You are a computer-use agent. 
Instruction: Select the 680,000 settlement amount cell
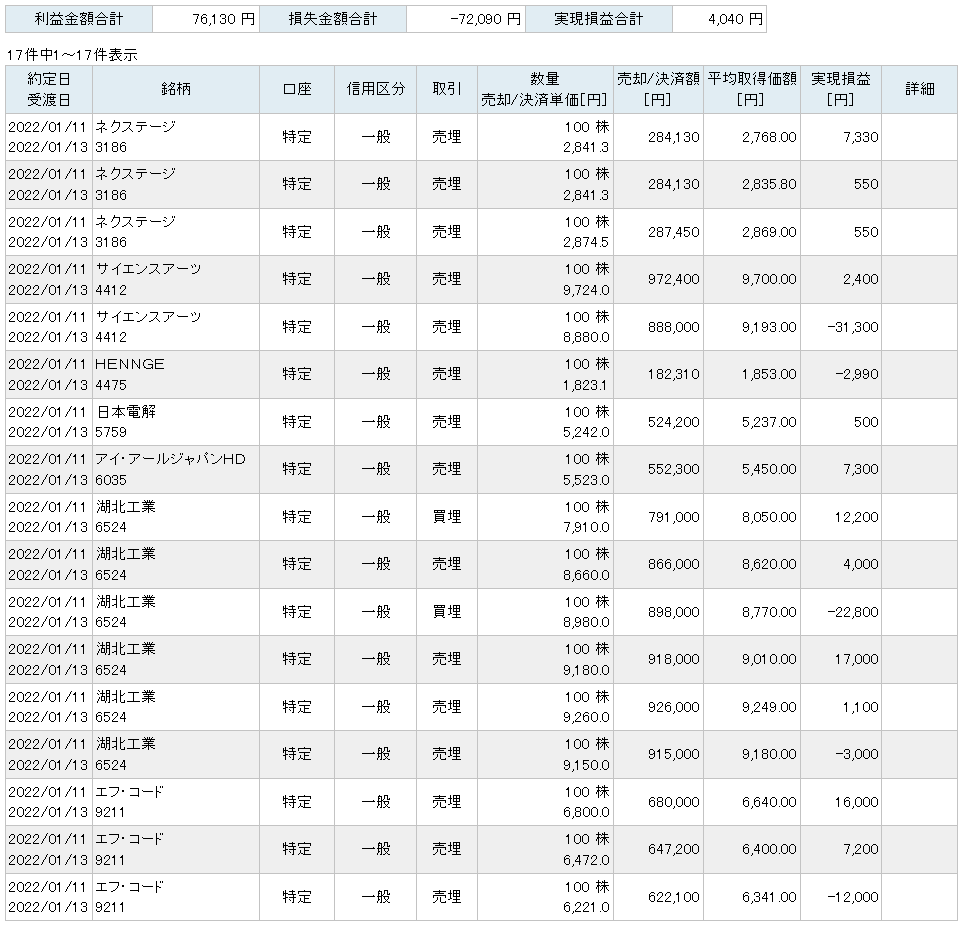[659, 802]
